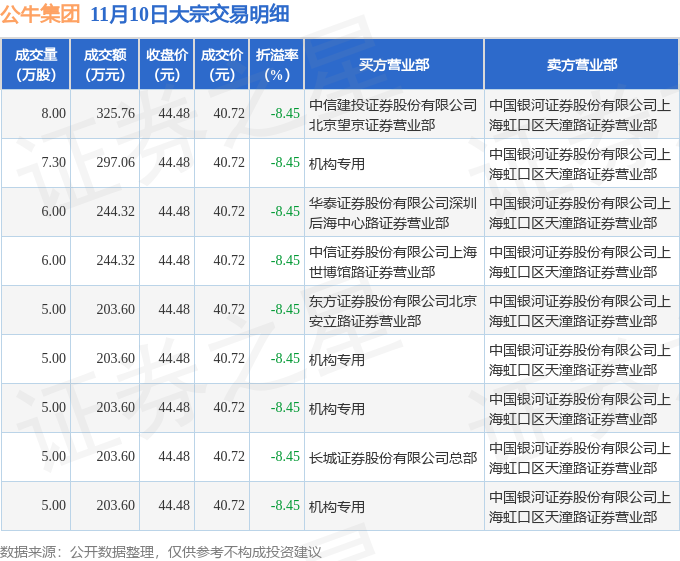Select the 折溢率(%) column header

276,65
